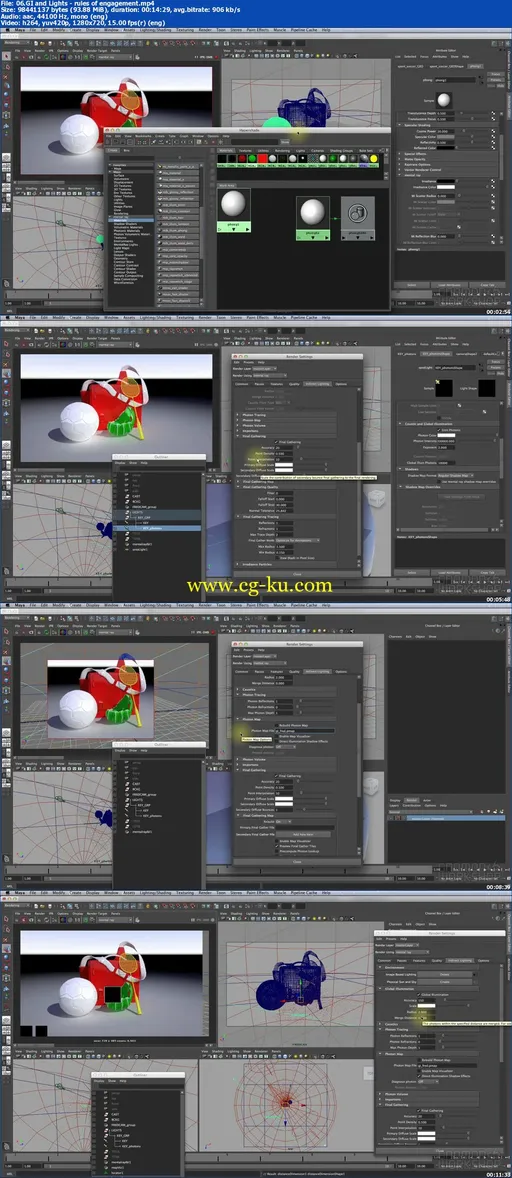Select locator1 row in 00:11:33 Outliner
The height and width of the screenshot is (1178, 512).
137,1173
